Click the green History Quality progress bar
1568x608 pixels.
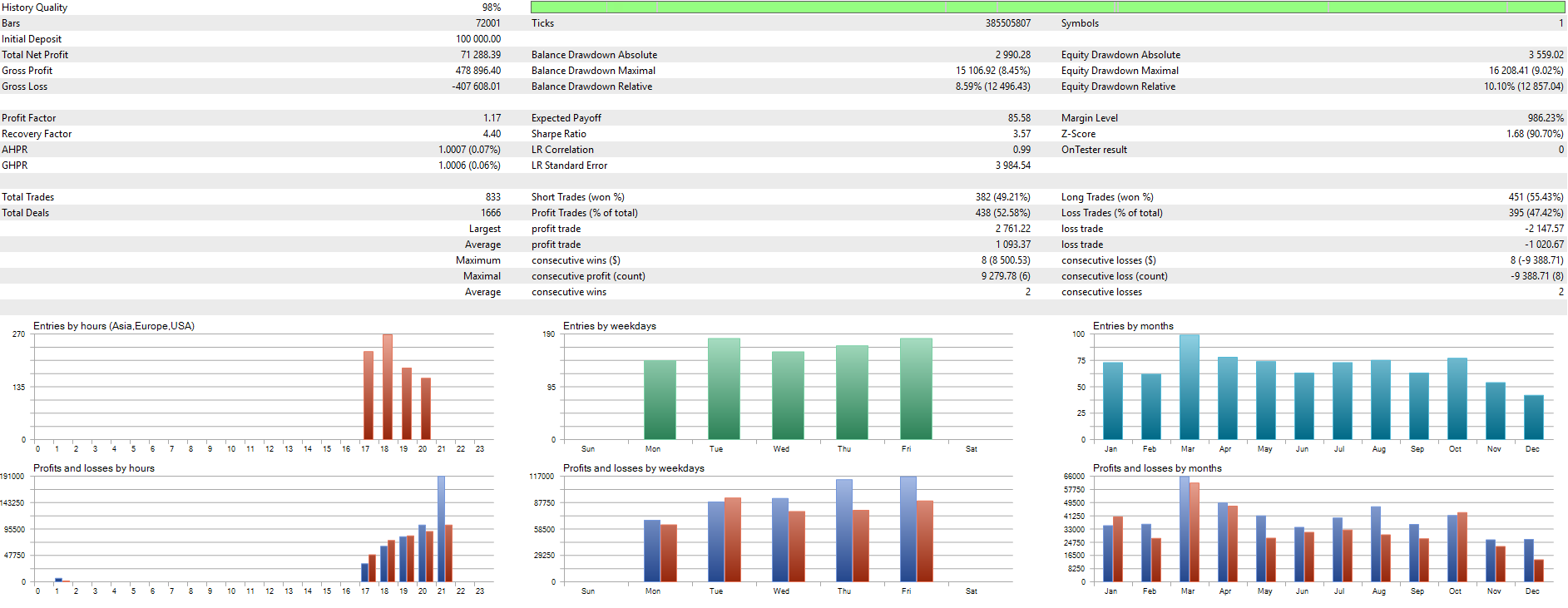point(1047,7)
